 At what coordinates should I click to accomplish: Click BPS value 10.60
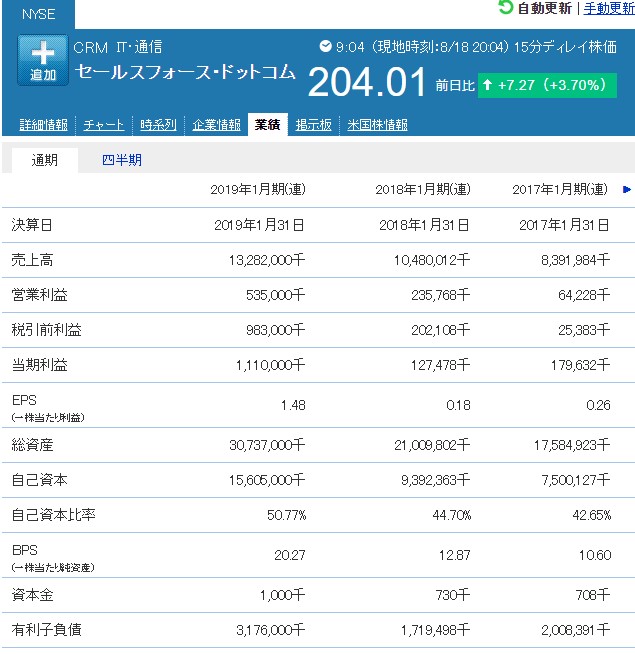click(x=595, y=555)
